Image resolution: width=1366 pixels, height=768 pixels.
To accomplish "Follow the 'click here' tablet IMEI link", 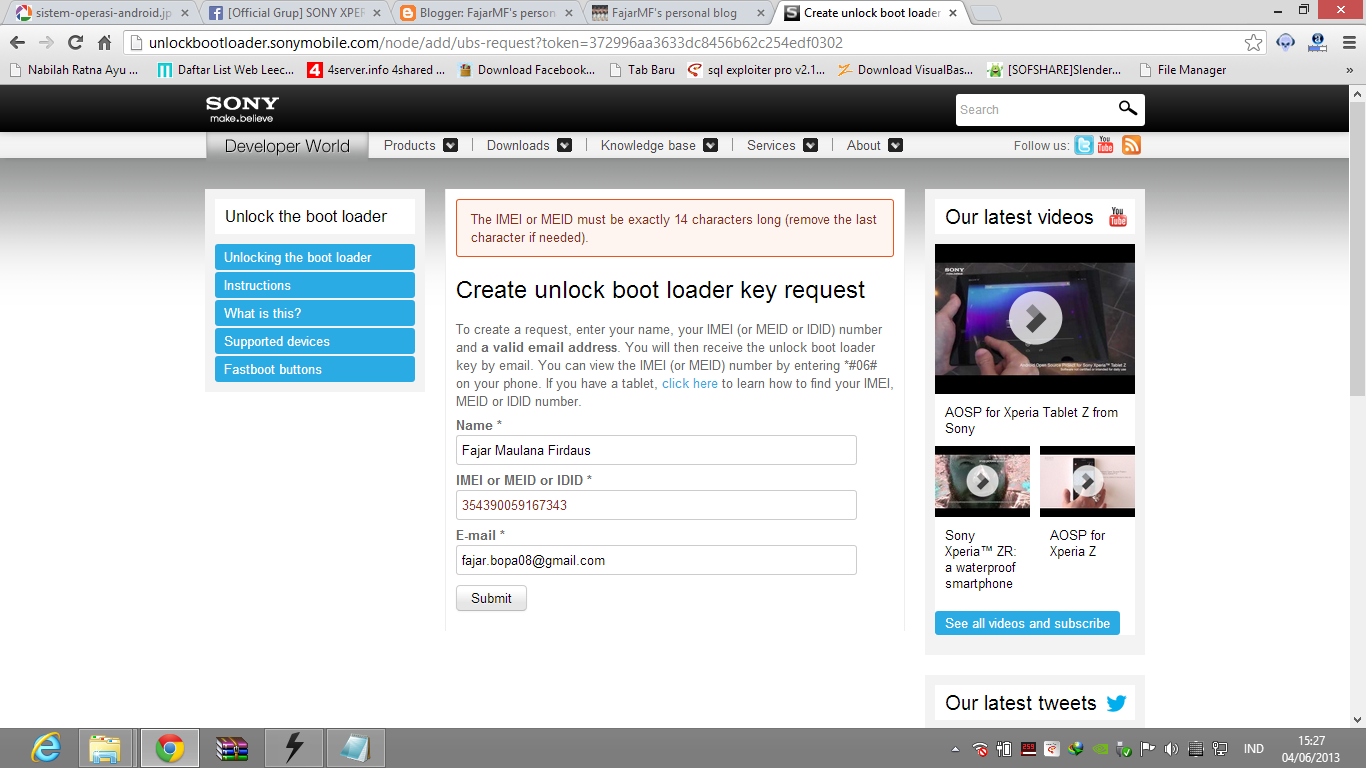I will [690, 383].
